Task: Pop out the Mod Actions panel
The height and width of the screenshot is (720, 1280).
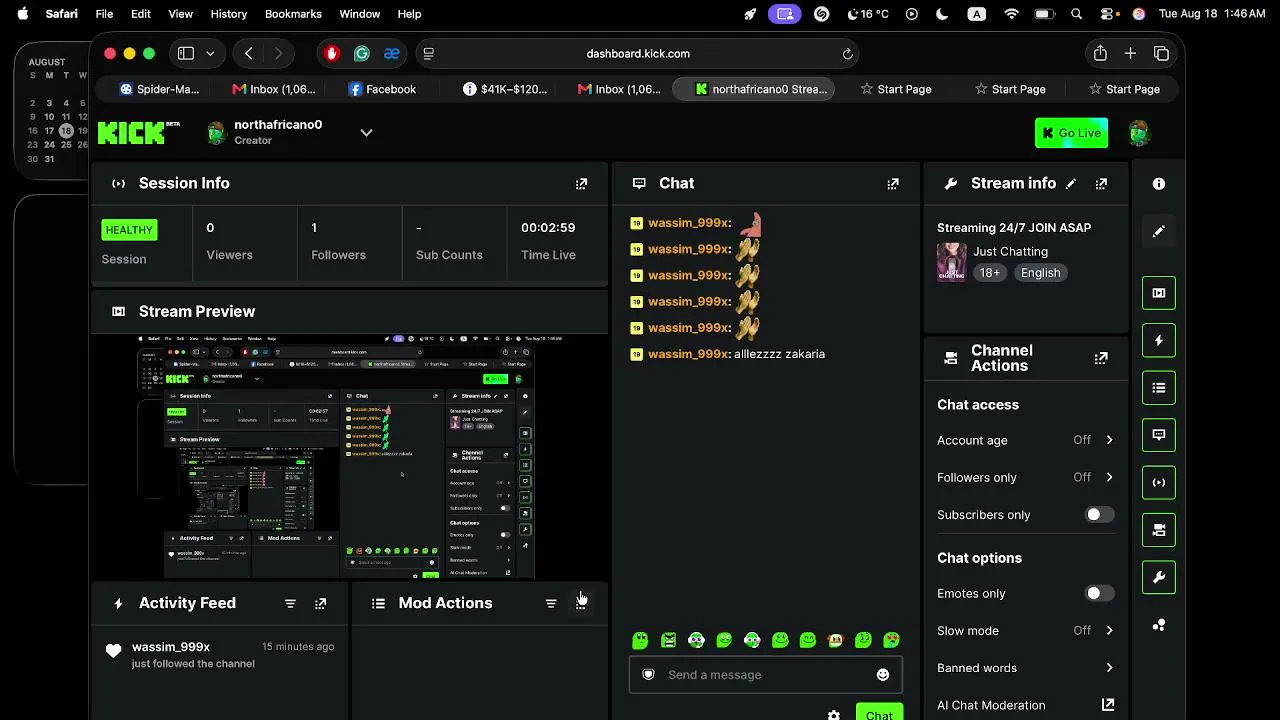Action: click(x=581, y=604)
